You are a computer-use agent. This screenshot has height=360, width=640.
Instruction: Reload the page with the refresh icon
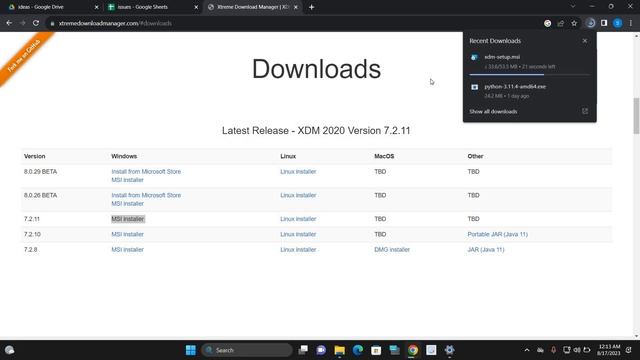tap(36, 23)
